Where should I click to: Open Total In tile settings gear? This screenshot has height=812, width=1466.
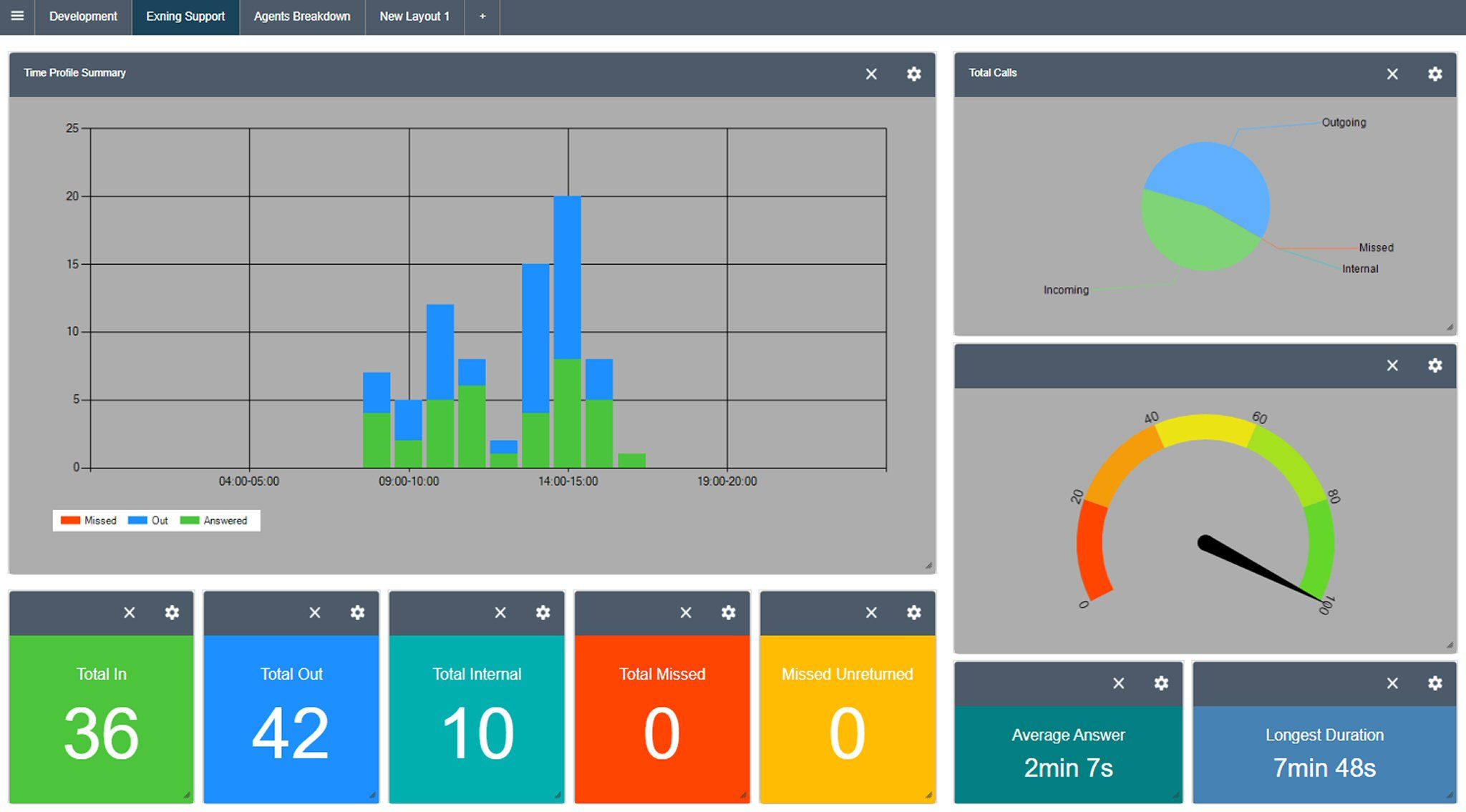click(172, 612)
